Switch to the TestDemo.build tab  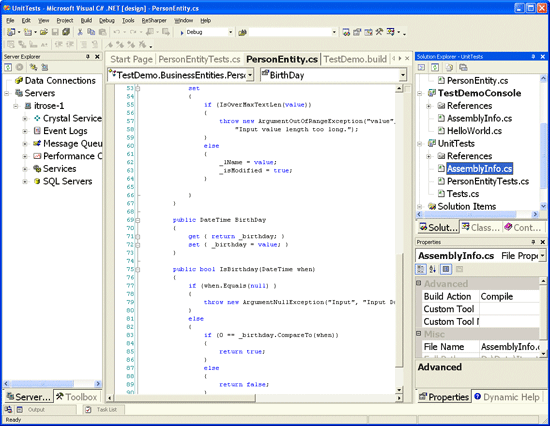coord(355,59)
